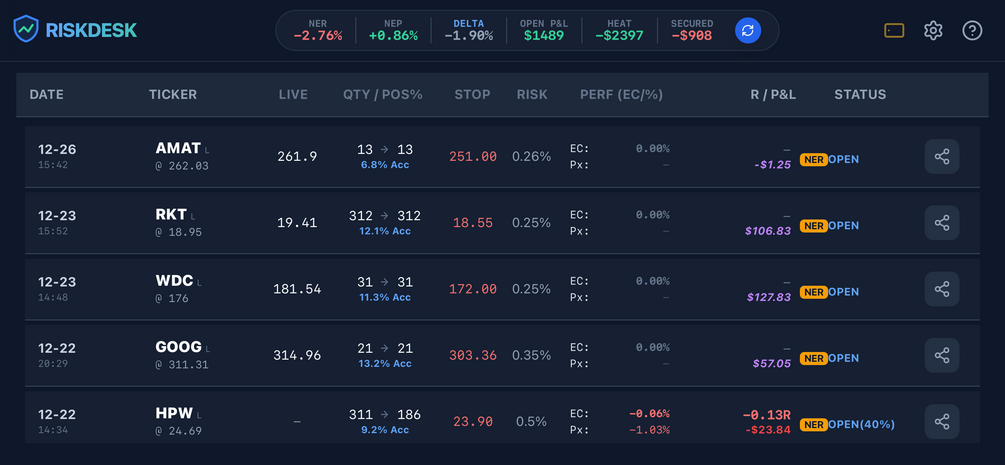Click WDC live price 181.54
Image resolution: width=1005 pixels, height=465 pixels.
[297, 289]
